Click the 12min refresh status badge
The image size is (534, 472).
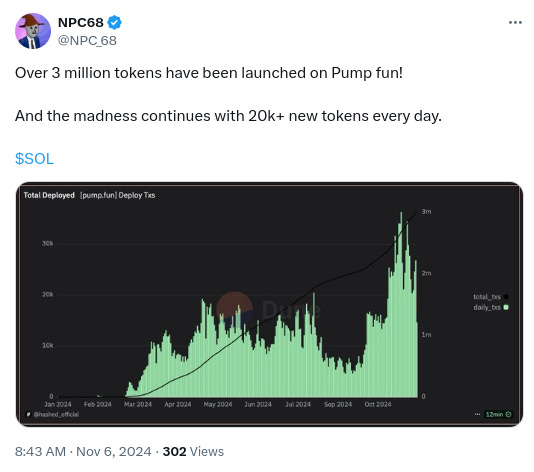498,414
